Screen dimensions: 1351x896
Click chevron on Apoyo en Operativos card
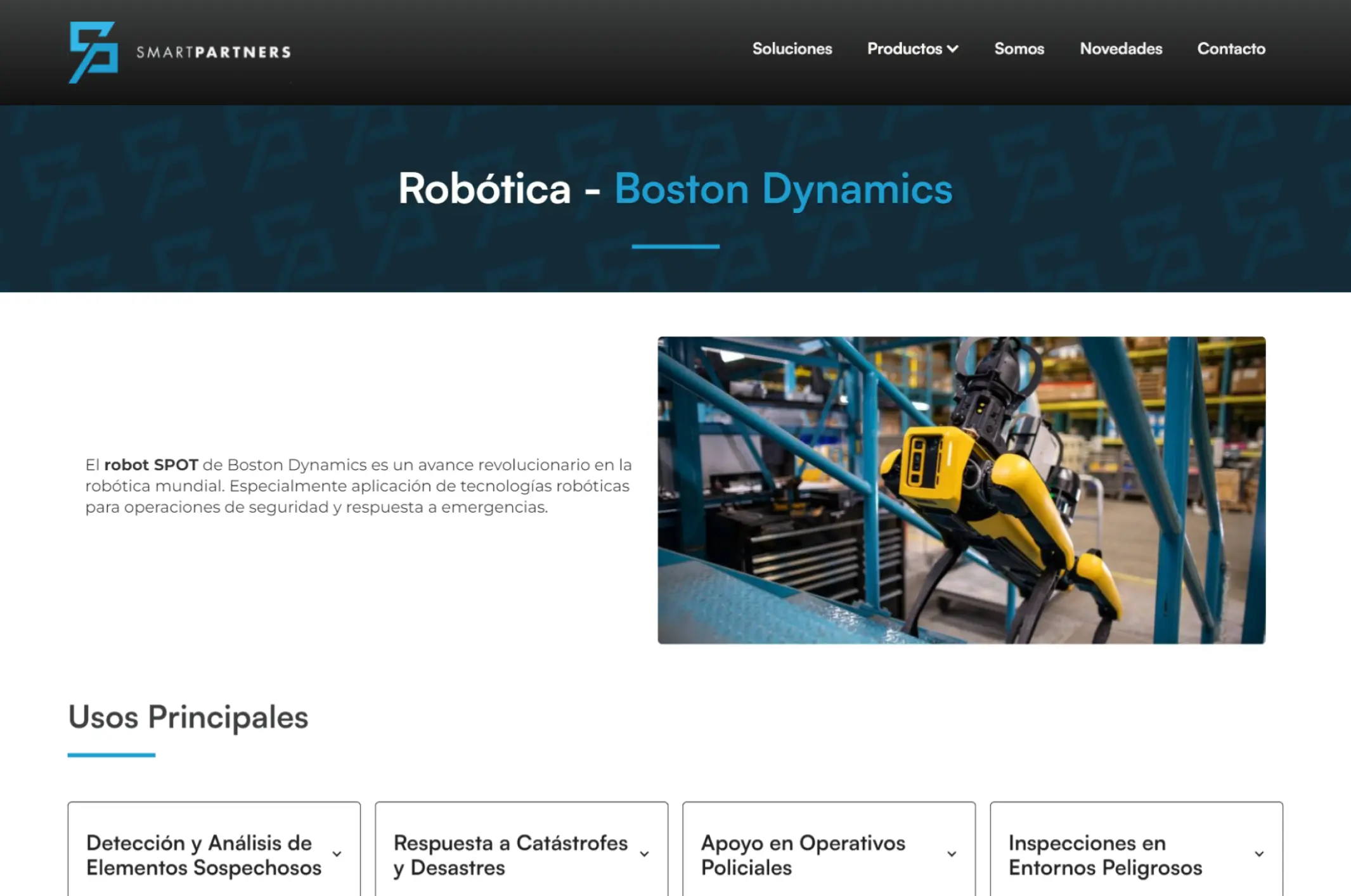(952, 854)
